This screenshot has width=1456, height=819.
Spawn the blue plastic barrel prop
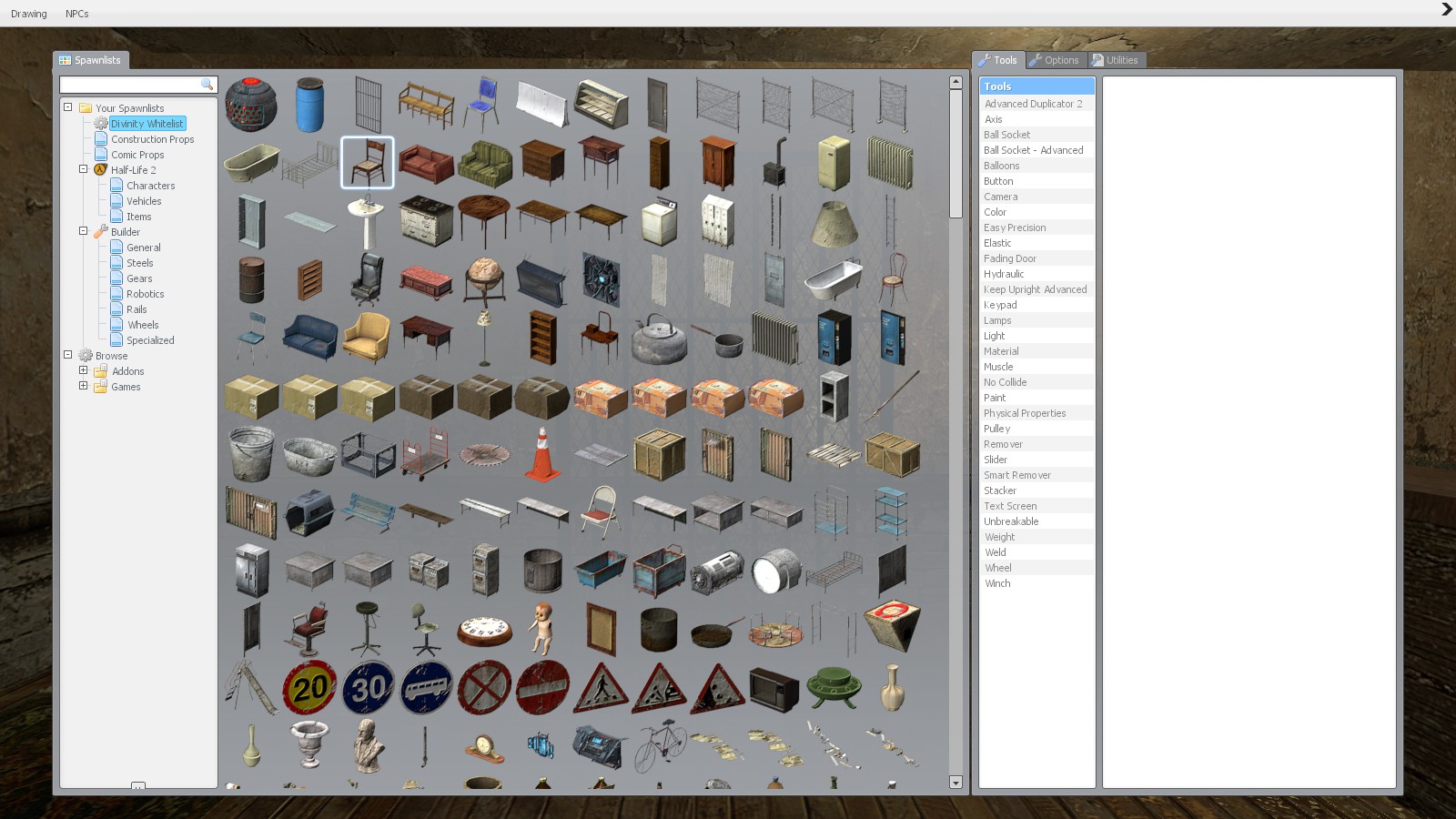click(309, 105)
